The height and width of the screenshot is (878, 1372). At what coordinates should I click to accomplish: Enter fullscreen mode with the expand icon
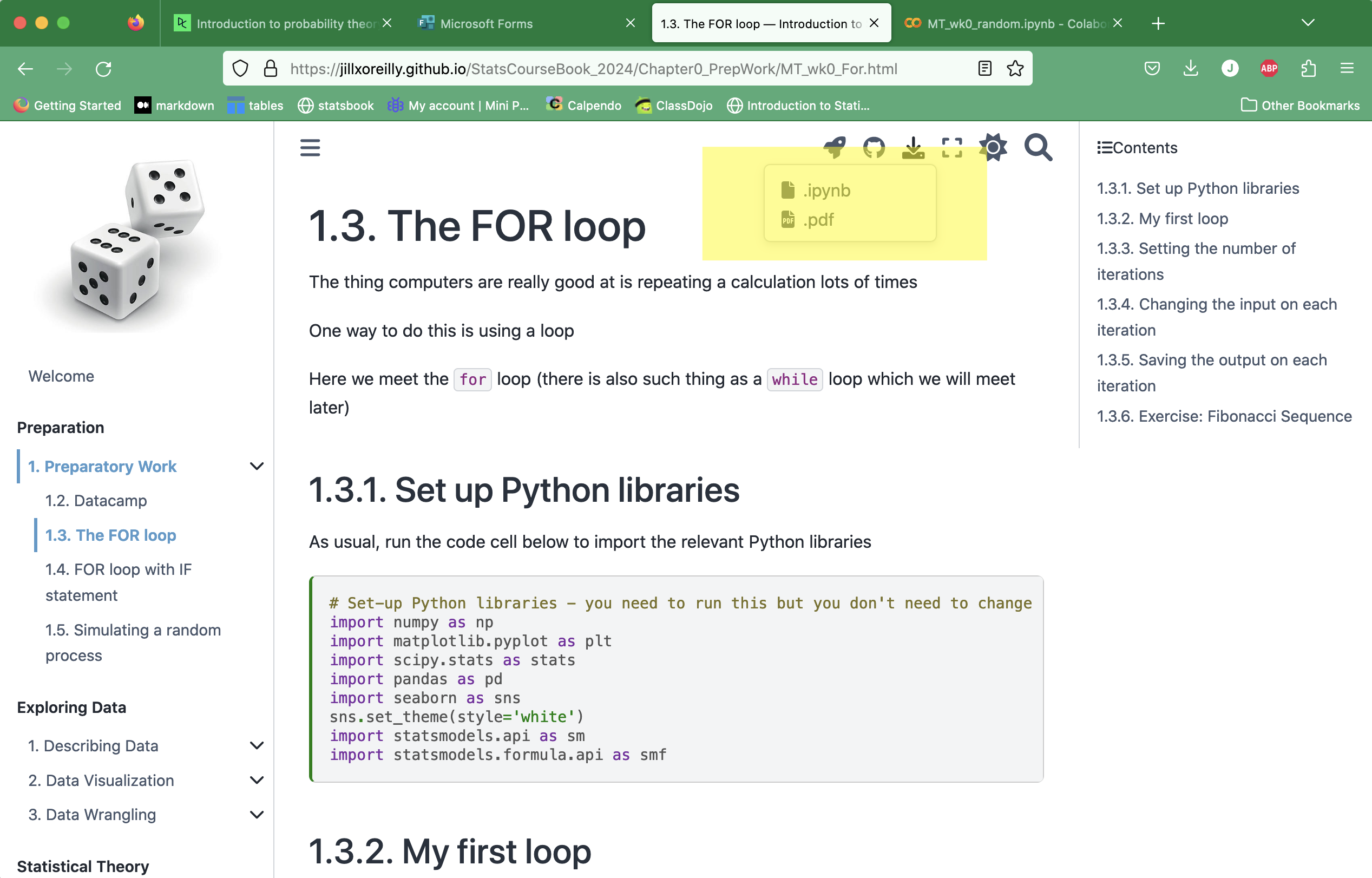click(952, 148)
